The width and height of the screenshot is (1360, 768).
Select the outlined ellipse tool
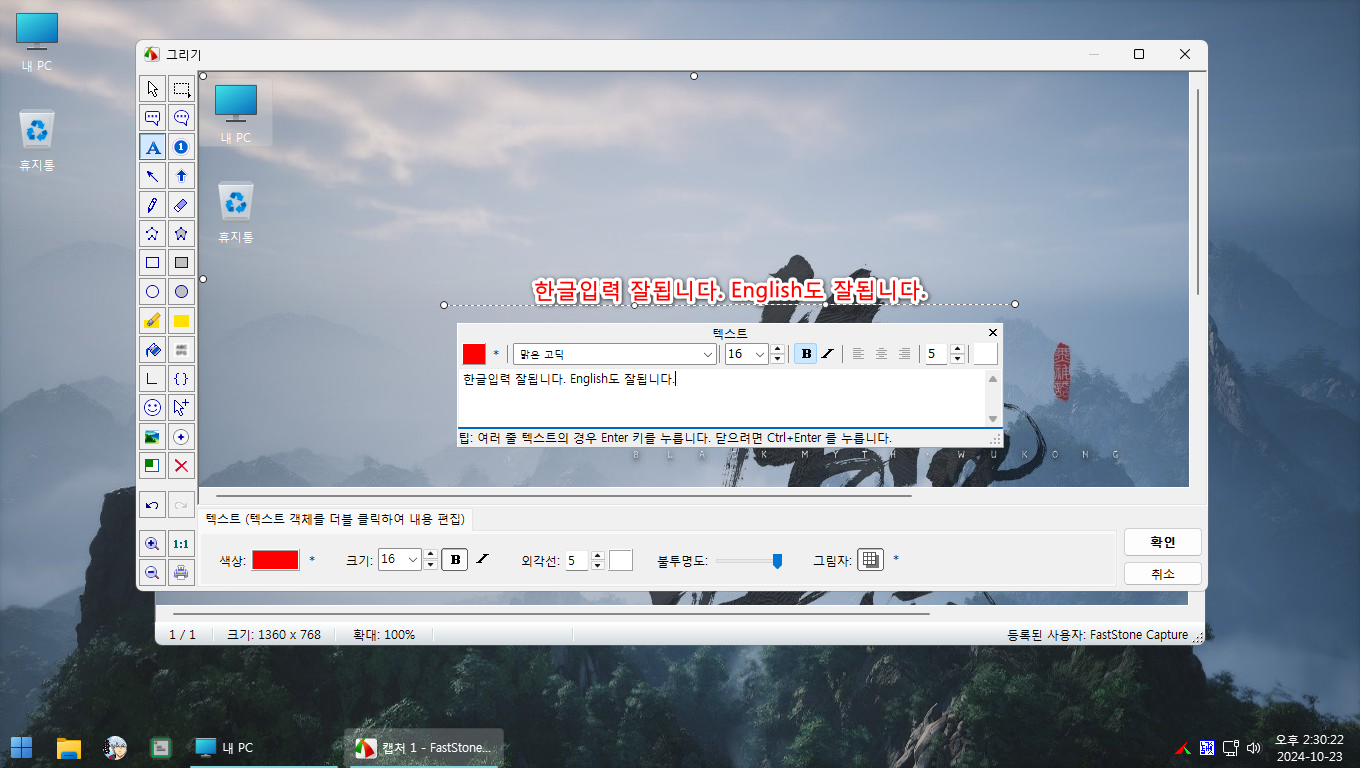pyautogui.click(x=152, y=292)
